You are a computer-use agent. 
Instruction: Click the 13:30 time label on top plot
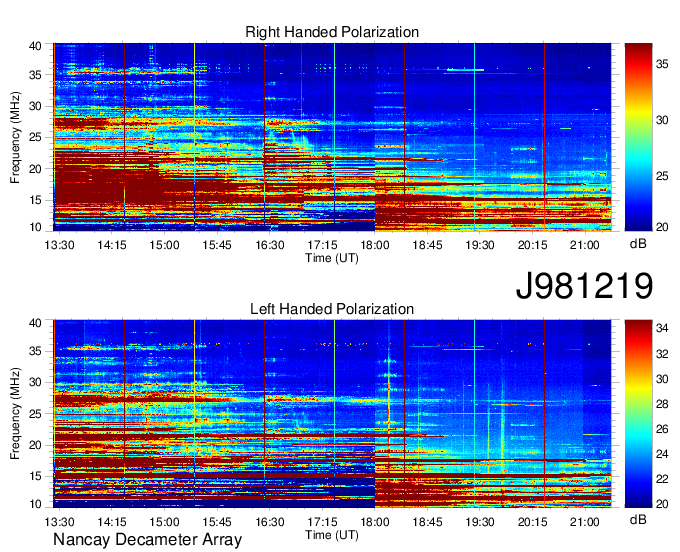click(x=59, y=245)
